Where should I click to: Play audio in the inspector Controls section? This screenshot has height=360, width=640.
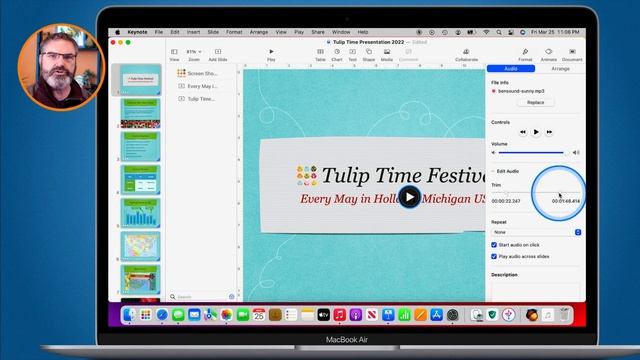(536, 132)
